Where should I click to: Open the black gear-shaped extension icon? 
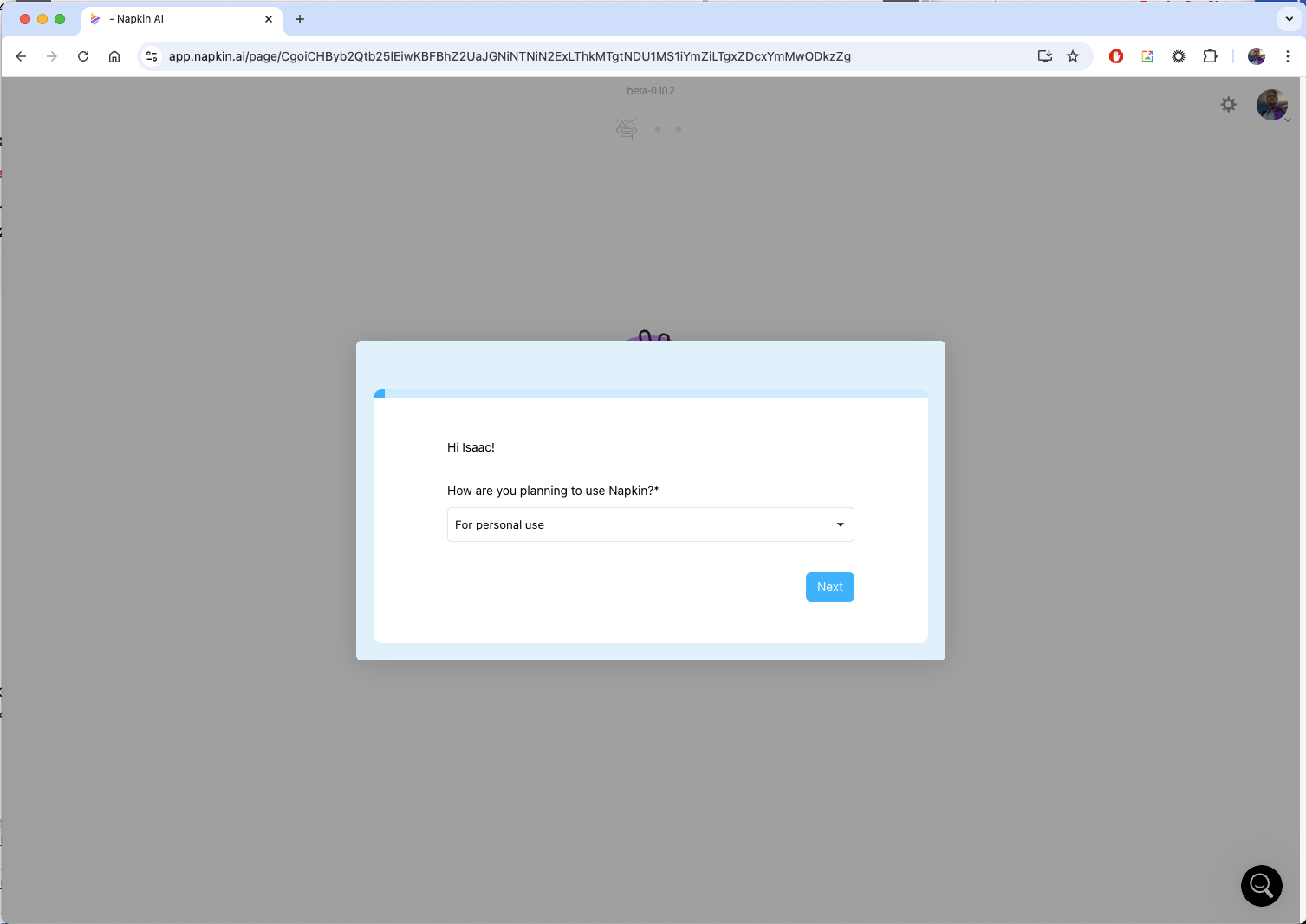point(1179,56)
